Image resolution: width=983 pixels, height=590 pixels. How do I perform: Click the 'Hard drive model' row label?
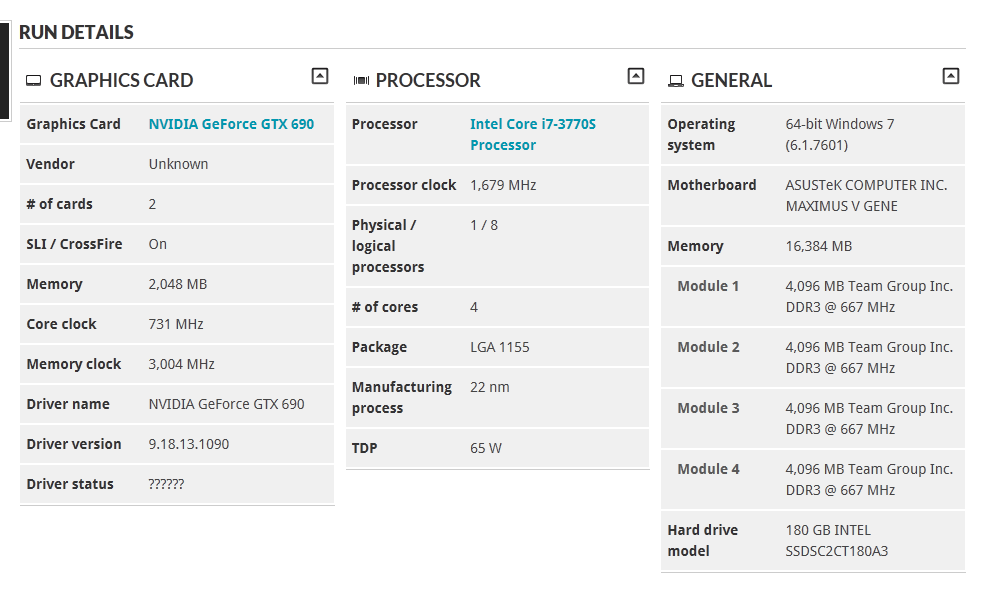(x=703, y=540)
